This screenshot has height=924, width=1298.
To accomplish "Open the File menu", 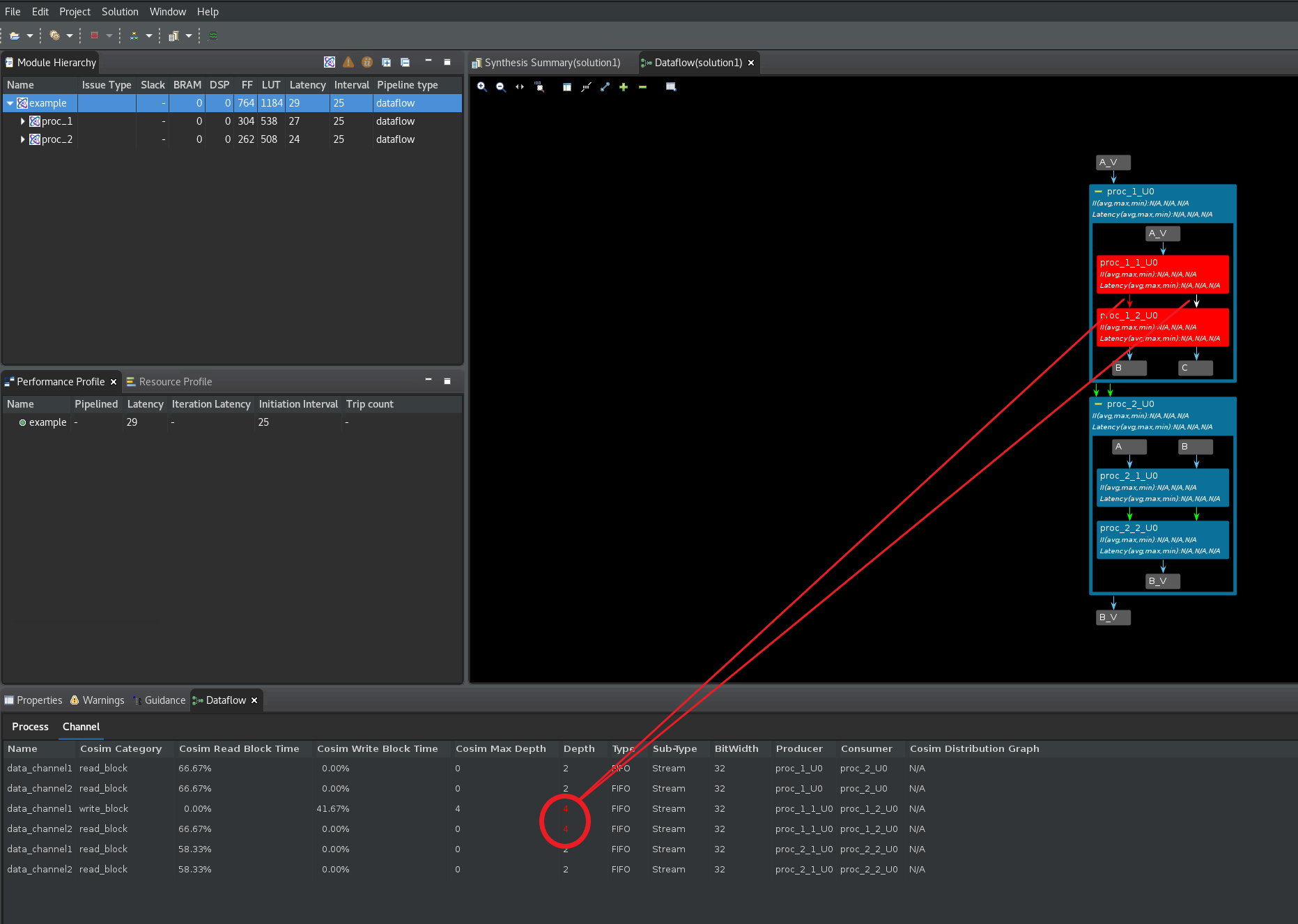I will coord(13,12).
